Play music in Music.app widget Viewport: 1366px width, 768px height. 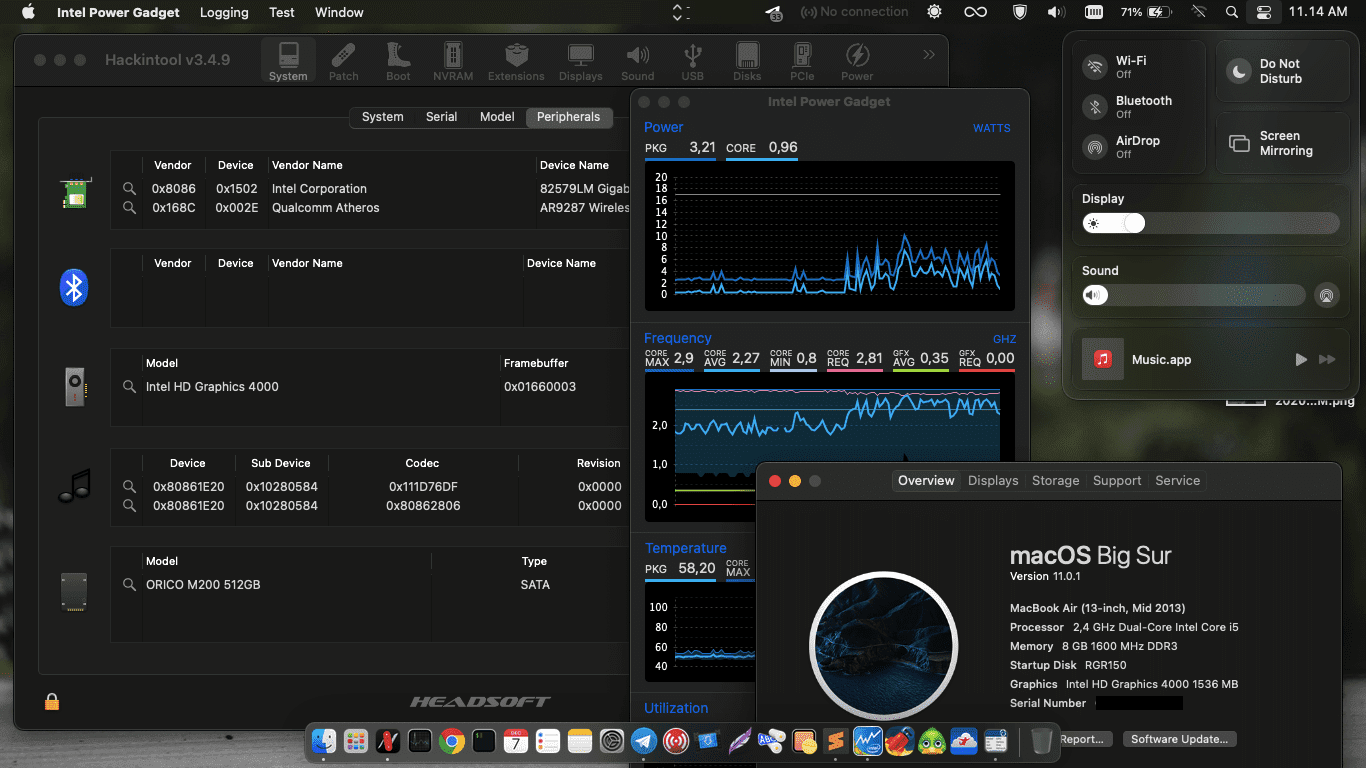pos(1300,359)
